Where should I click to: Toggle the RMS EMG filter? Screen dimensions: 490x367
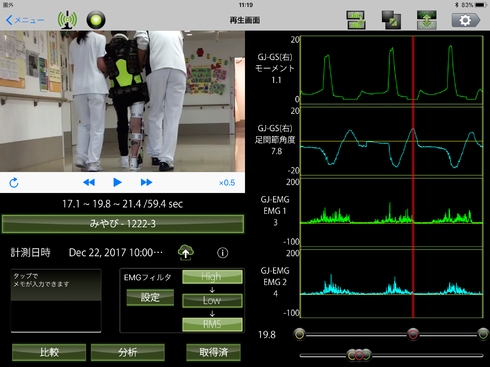[212, 324]
